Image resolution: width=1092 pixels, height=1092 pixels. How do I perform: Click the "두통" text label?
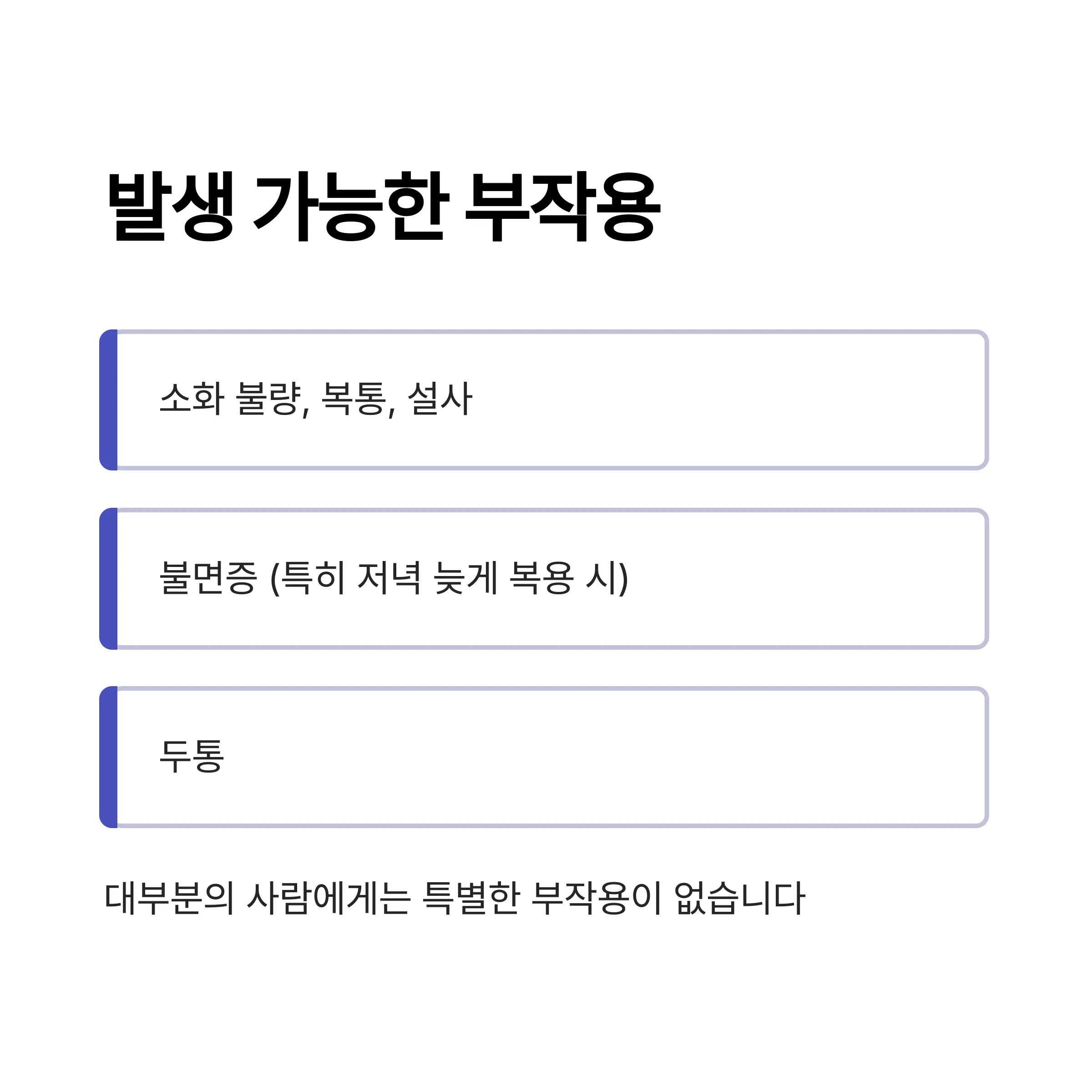pyautogui.click(x=192, y=756)
